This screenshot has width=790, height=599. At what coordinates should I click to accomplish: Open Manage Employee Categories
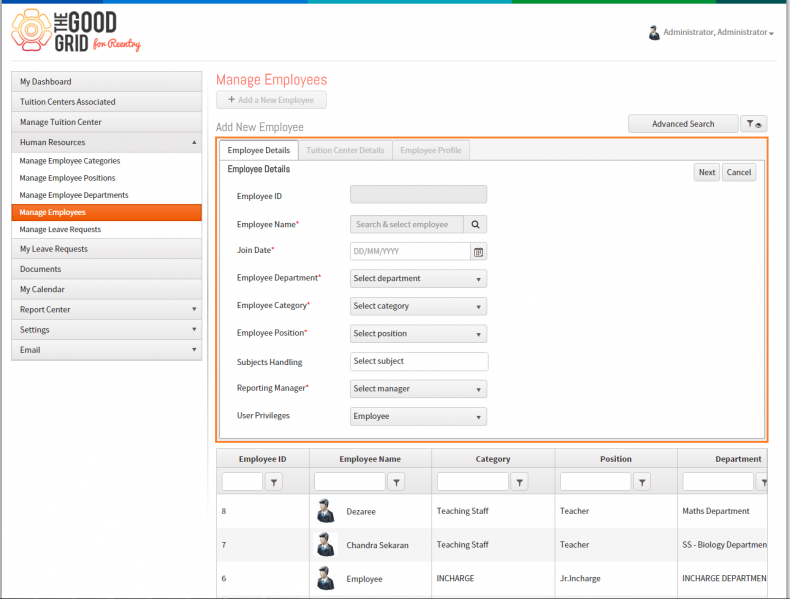pyautogui.click(x=106, y=161)
